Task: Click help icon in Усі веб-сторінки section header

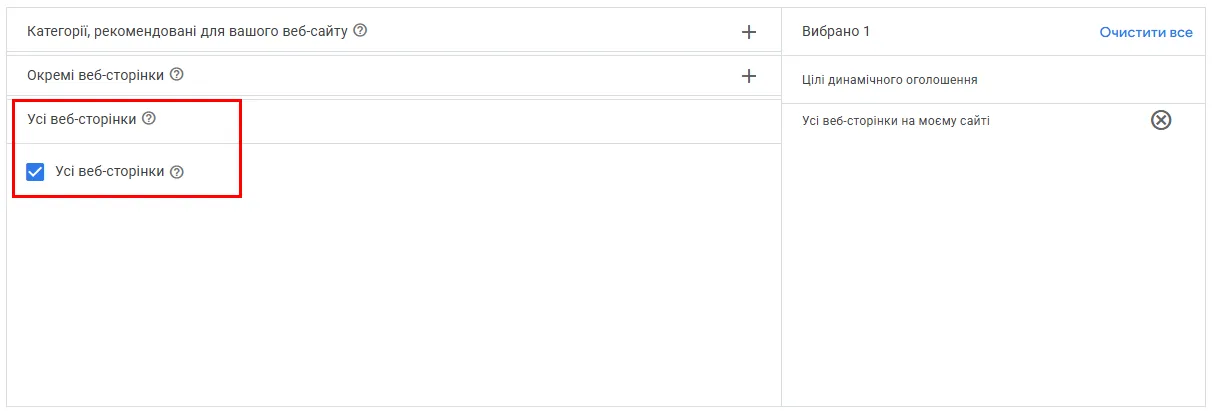Action: pyautogui.click(x=149, y=119)
